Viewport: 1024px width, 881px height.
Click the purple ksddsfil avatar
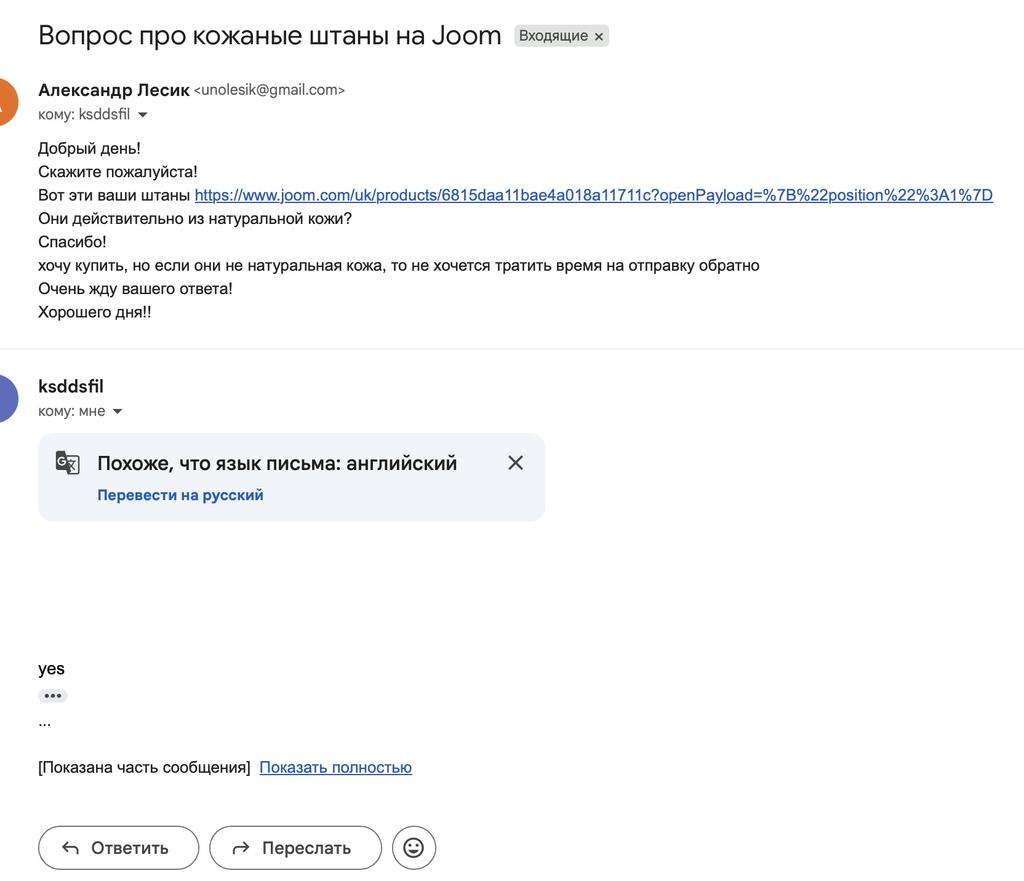[x=5, y=398]
